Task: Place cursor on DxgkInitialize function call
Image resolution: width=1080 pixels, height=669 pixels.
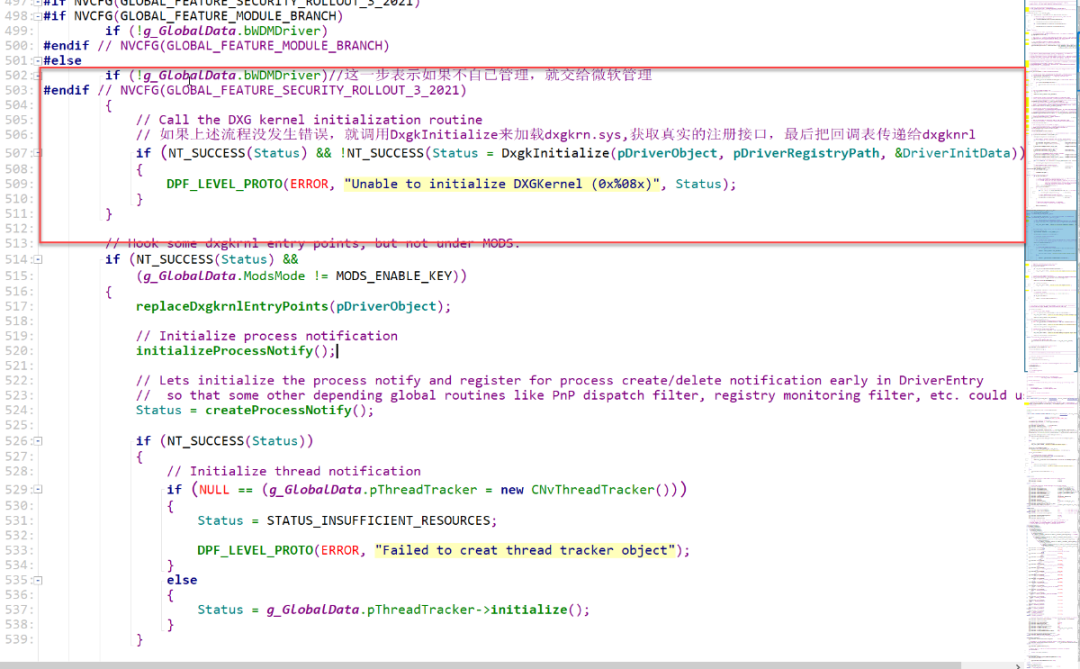Action: click(555, 153)
